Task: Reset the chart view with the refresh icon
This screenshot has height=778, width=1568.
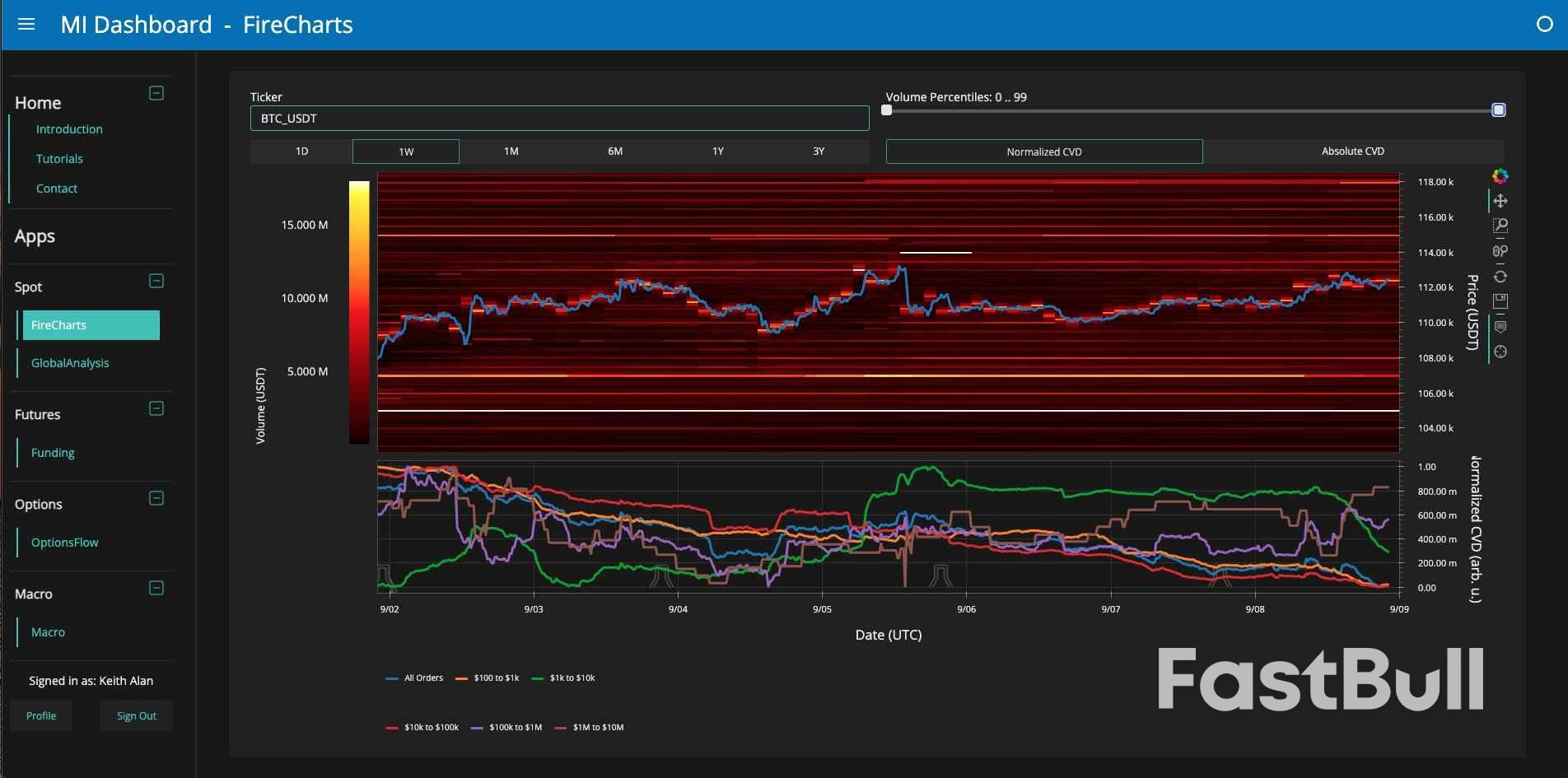Action: (1500, 277)
